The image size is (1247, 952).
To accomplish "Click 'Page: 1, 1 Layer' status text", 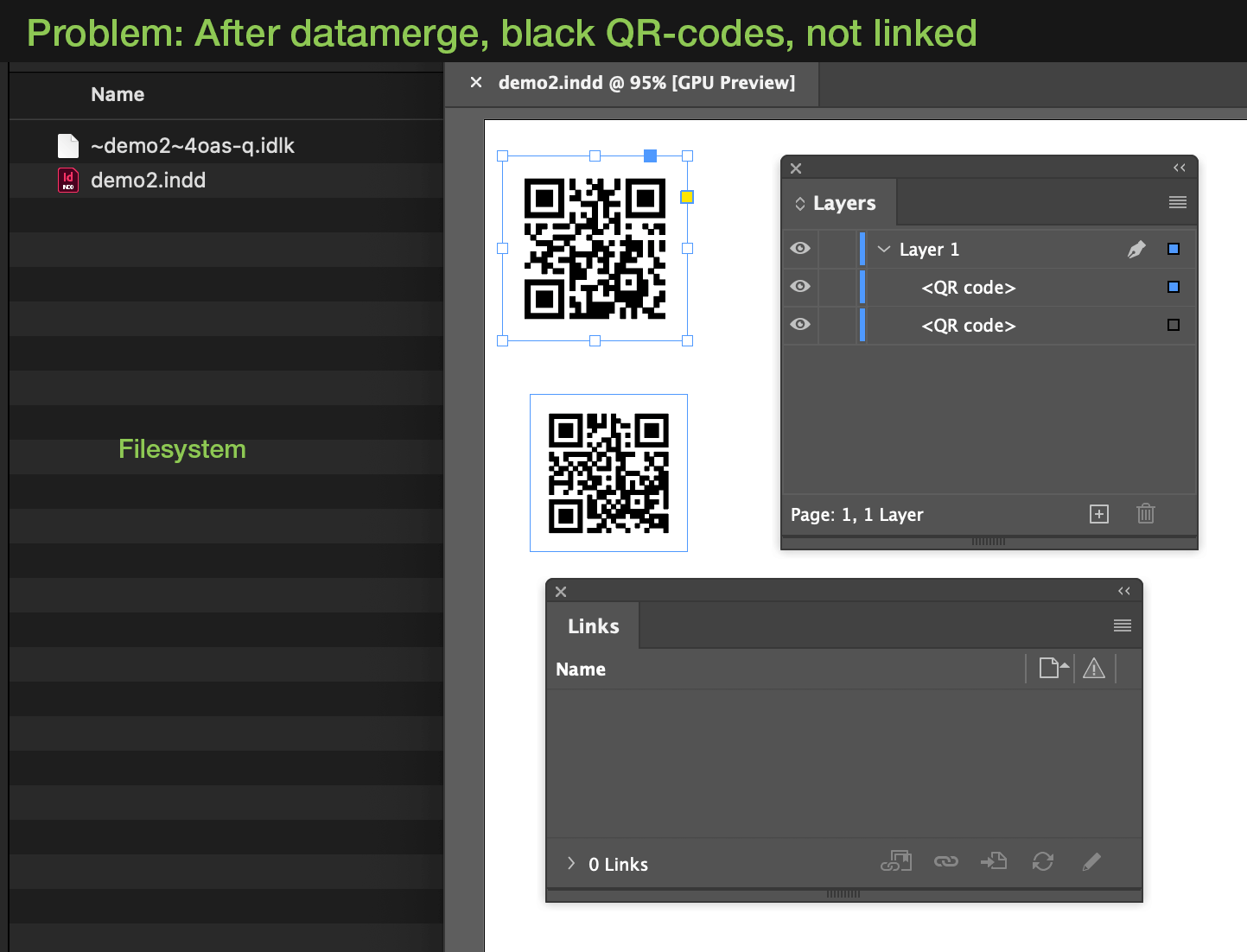I will coord(857,515).
